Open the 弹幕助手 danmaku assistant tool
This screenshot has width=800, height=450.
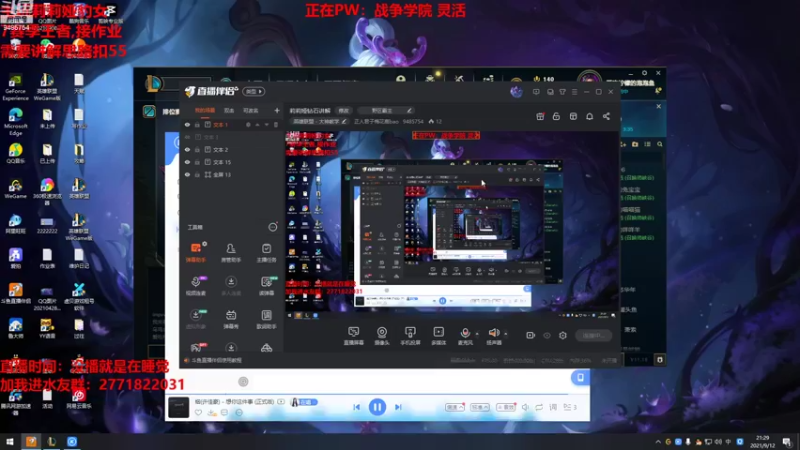(195, 253)
